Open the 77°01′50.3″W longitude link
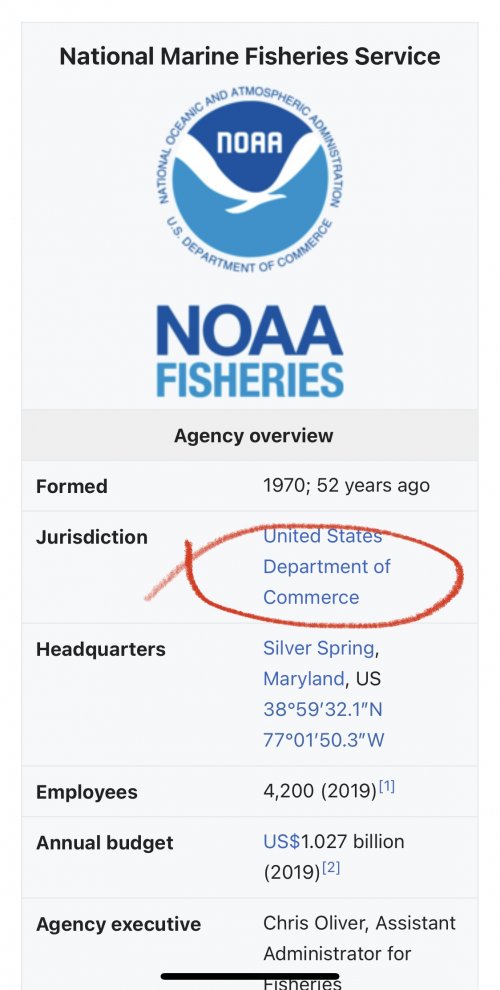This screenshot has width=500, height=990. click(x=324, y=739)
